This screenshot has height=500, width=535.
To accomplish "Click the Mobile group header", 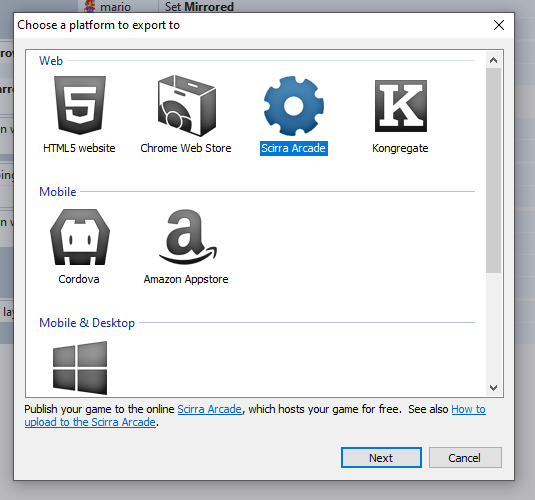I will tap(58, 191).
